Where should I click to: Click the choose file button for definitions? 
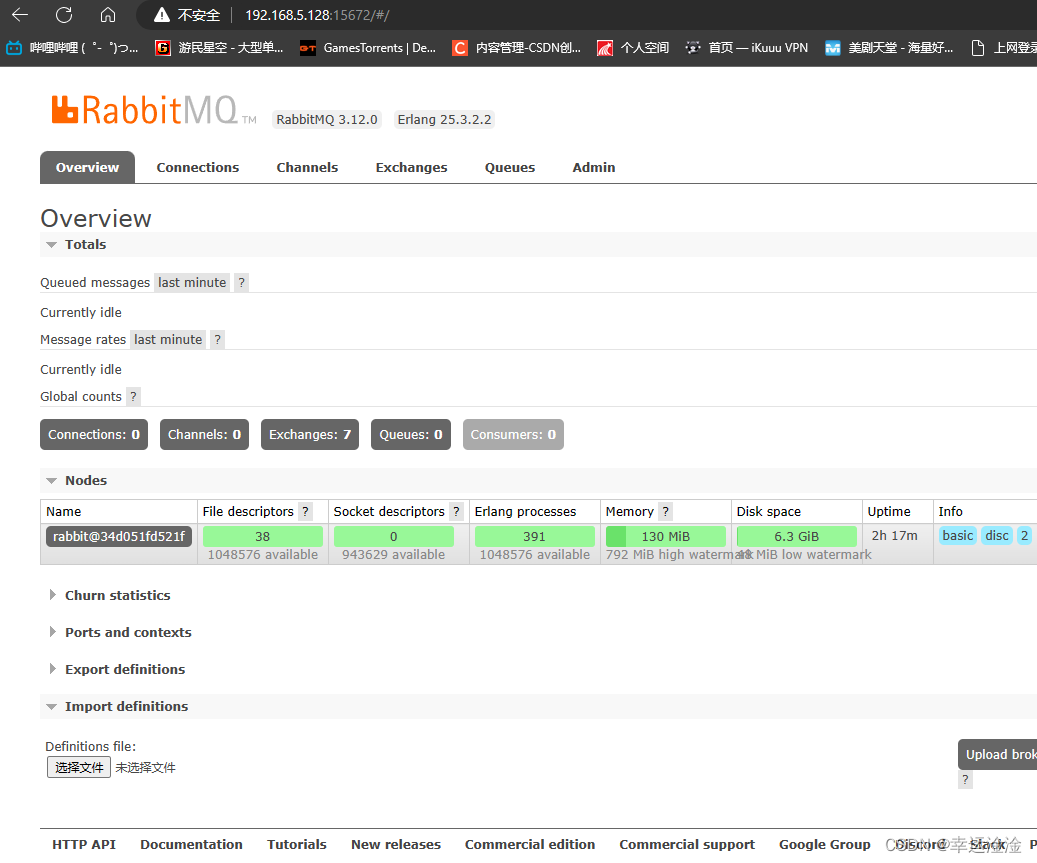79,768
